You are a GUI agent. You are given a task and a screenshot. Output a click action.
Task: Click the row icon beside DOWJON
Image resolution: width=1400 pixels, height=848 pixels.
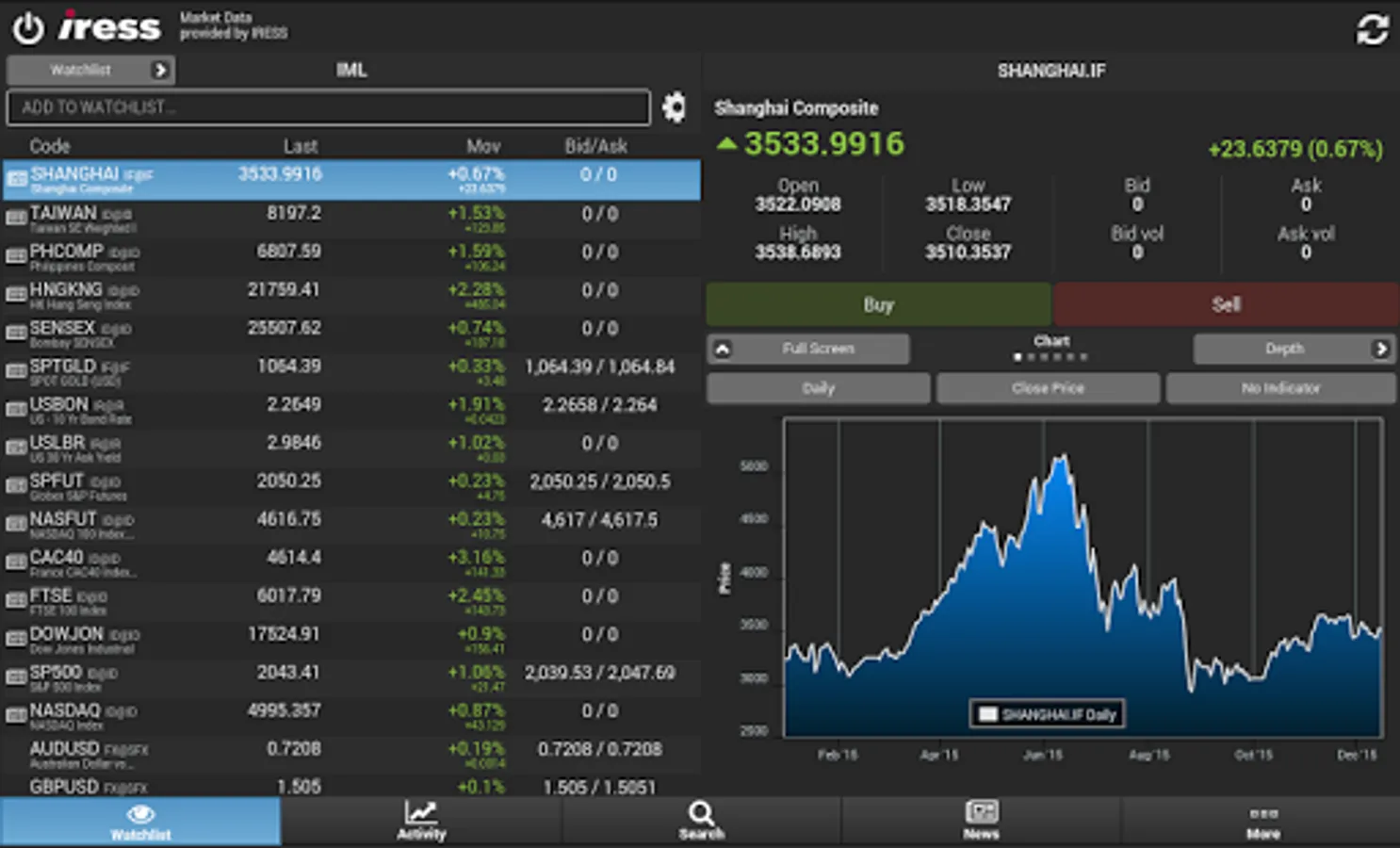click(16, 639)
